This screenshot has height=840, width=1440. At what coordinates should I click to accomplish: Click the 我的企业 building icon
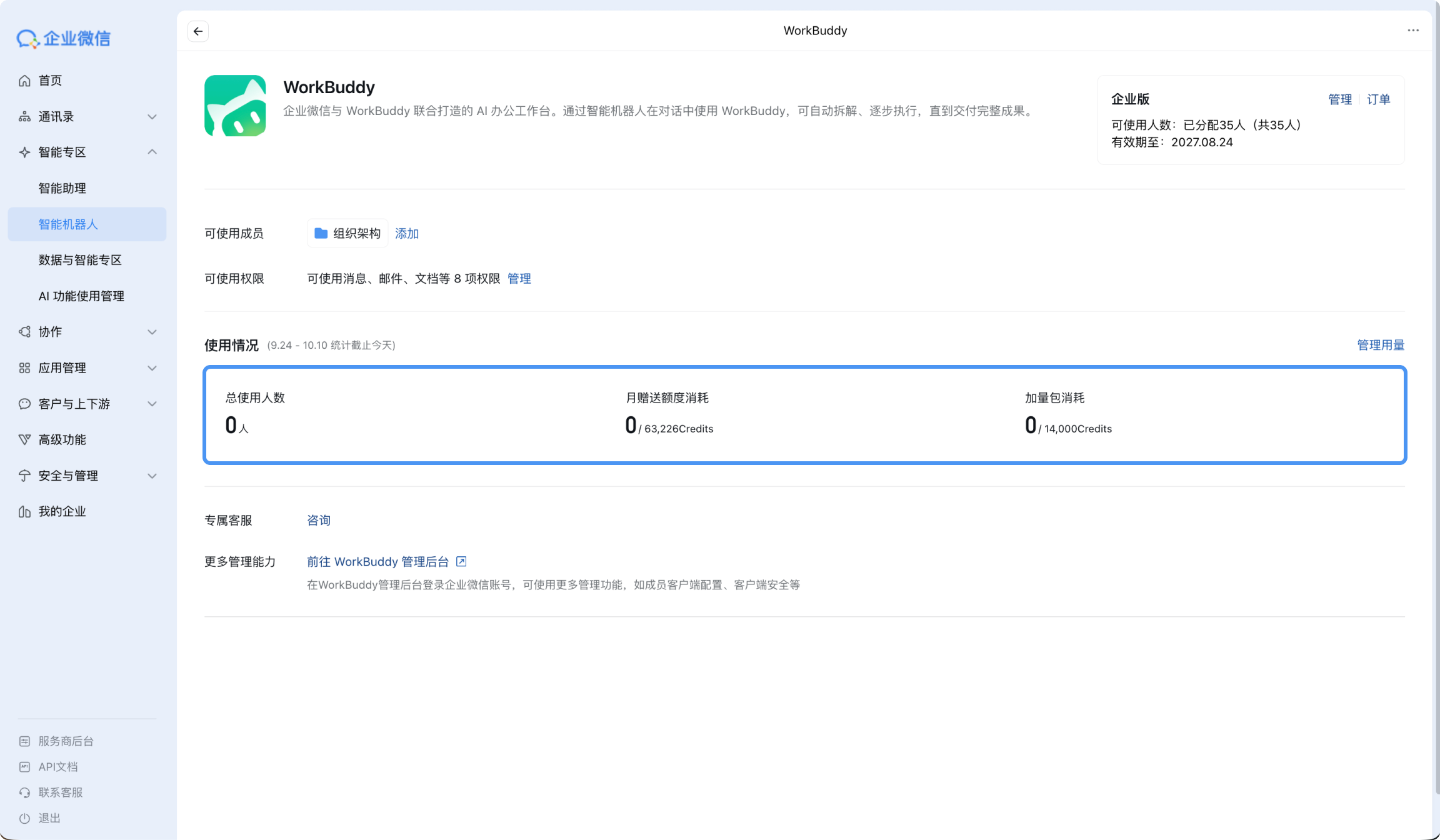(x=25, y=512)
